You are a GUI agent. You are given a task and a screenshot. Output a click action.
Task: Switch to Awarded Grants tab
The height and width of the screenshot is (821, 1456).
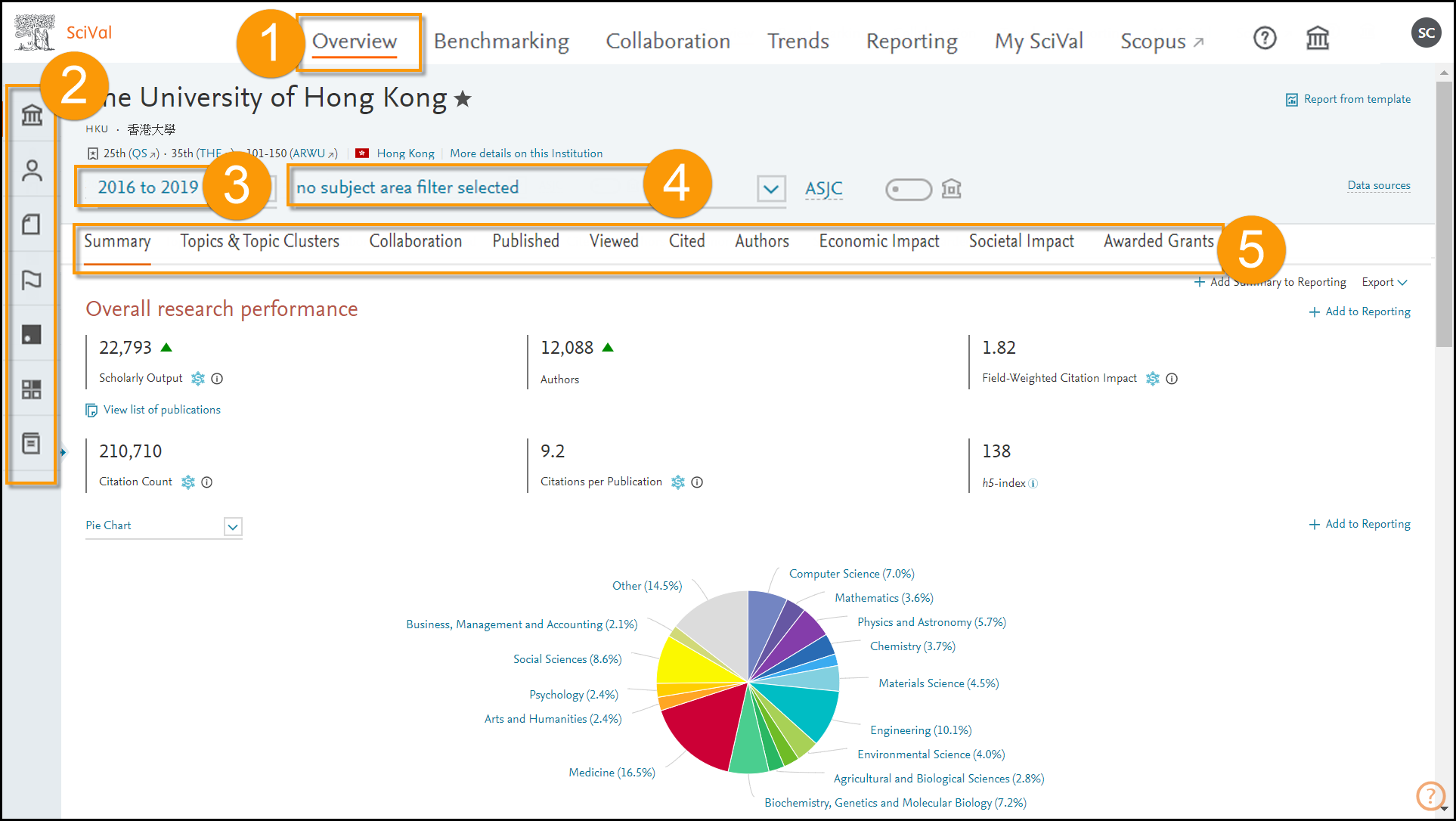coord(1158,242)
